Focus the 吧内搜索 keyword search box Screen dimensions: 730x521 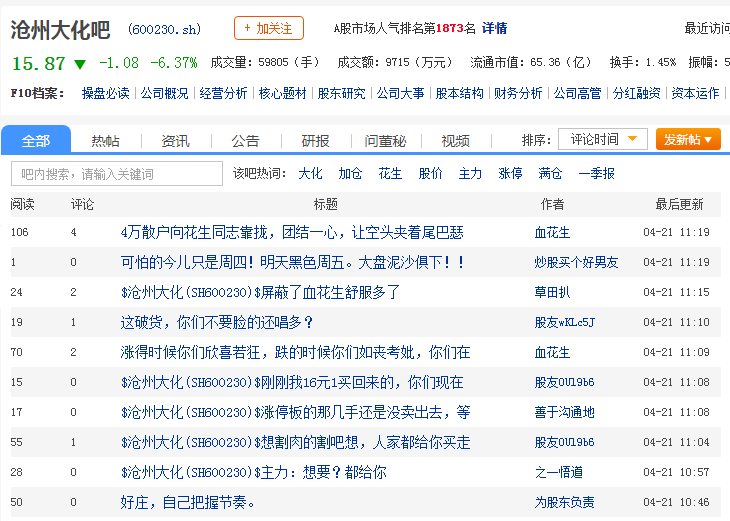pyautogui.click(x=117, y=174)
